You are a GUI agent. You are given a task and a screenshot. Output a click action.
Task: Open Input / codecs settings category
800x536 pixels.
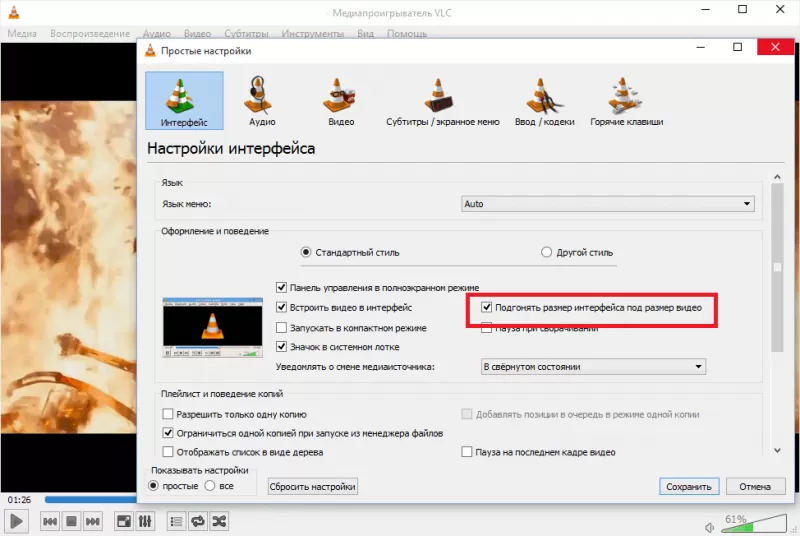[544, 101]
